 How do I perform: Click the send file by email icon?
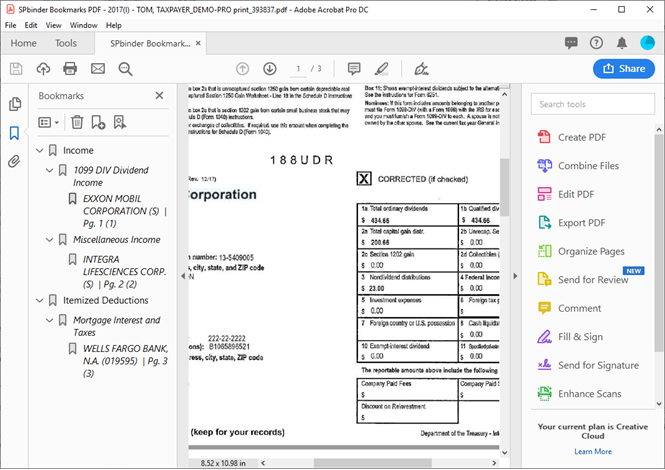[x=98, y=68]
